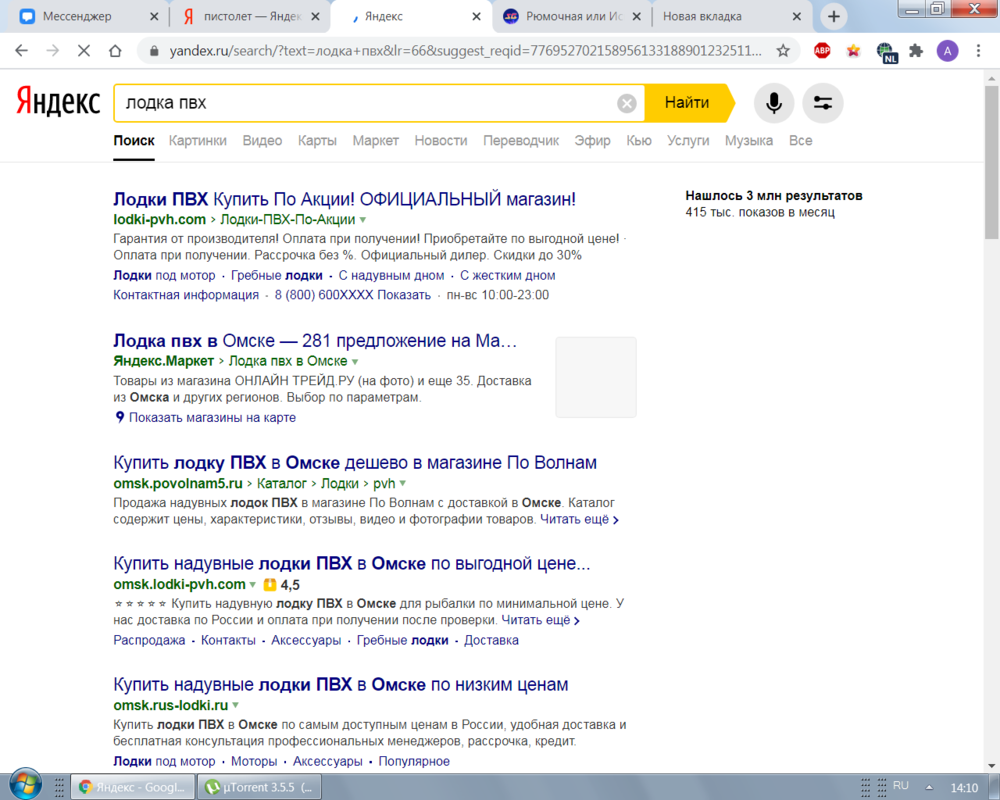Go back with the browser back arrow
This screenshot has height=800, width=1000.
pos(22,51)
